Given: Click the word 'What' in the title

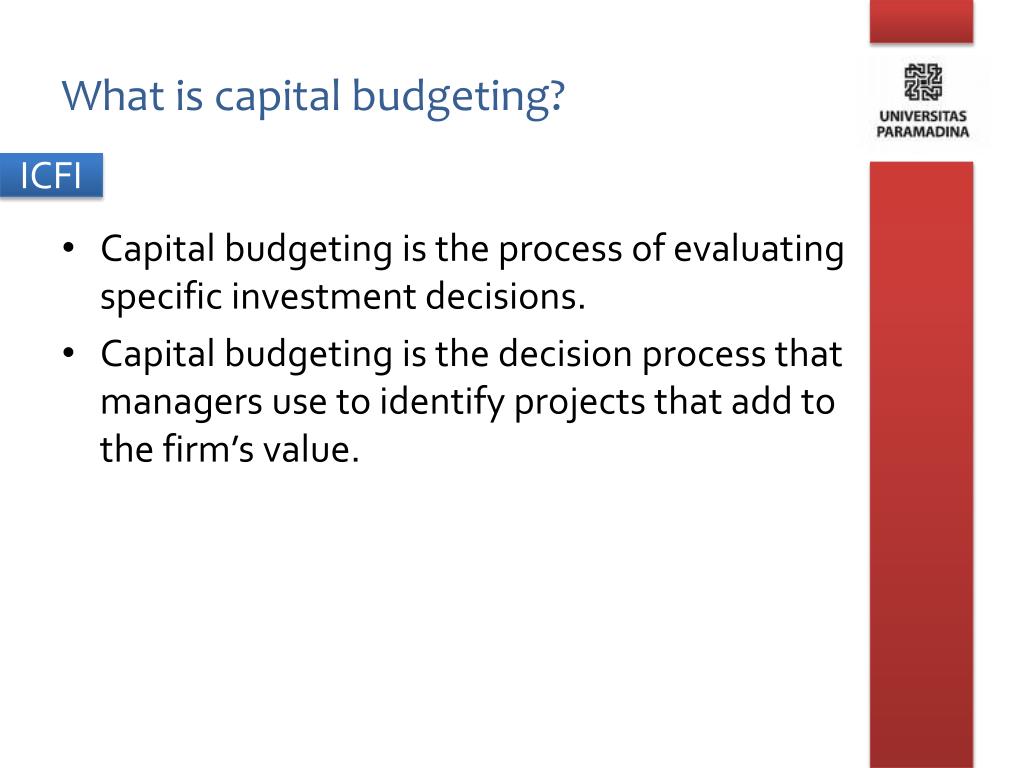Looking at the screenshot, I should coord(113,95).
